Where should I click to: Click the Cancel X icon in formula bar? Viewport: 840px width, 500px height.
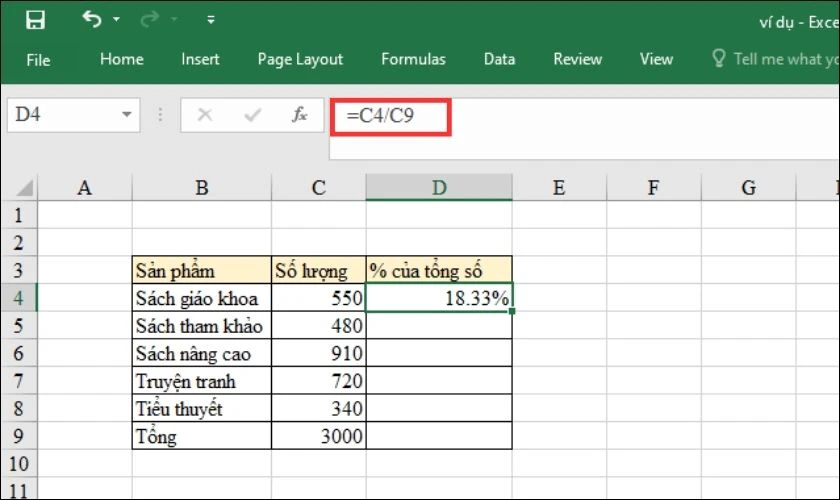(205, 115)
